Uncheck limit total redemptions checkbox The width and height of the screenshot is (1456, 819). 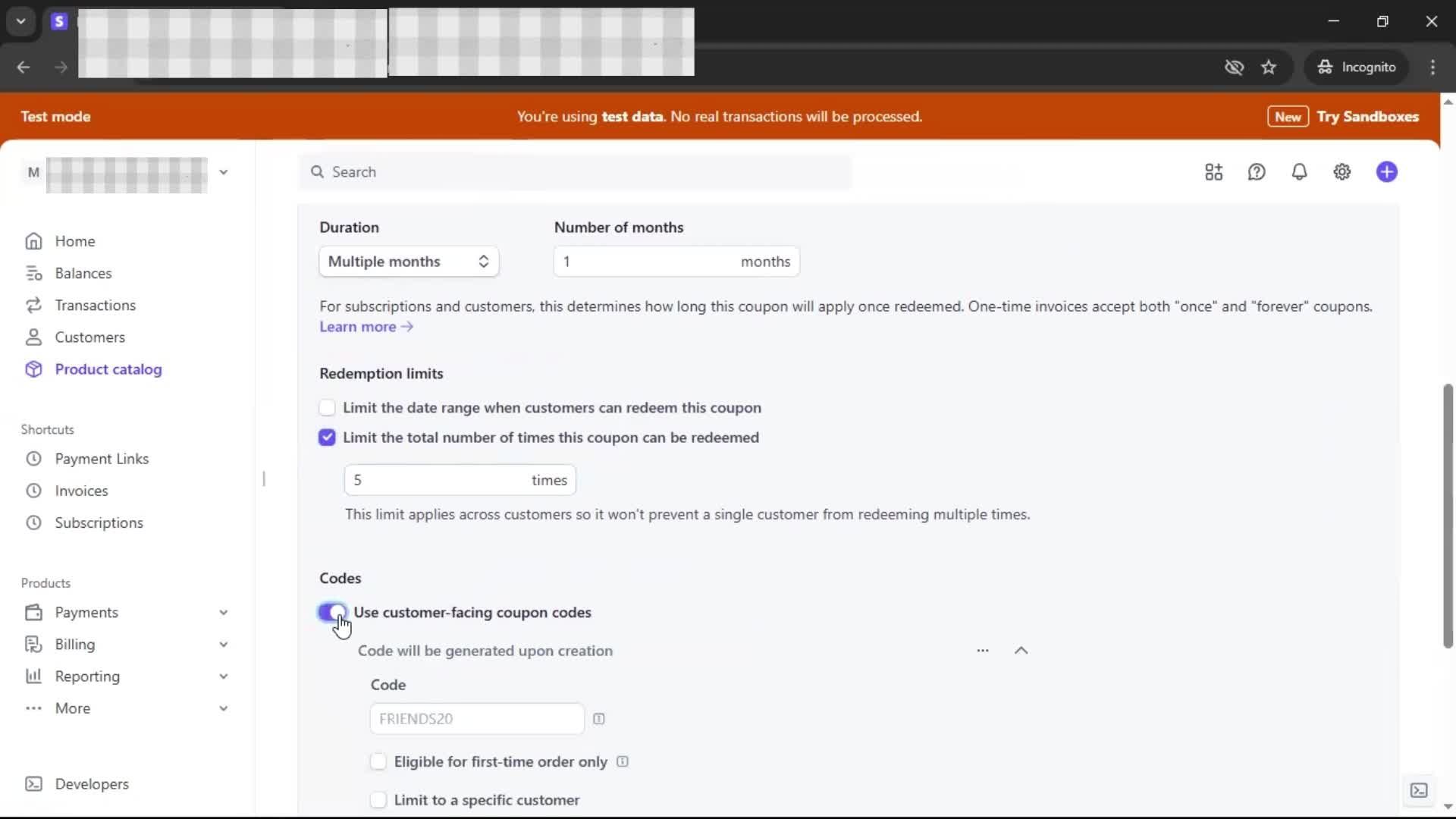point(327,438)
